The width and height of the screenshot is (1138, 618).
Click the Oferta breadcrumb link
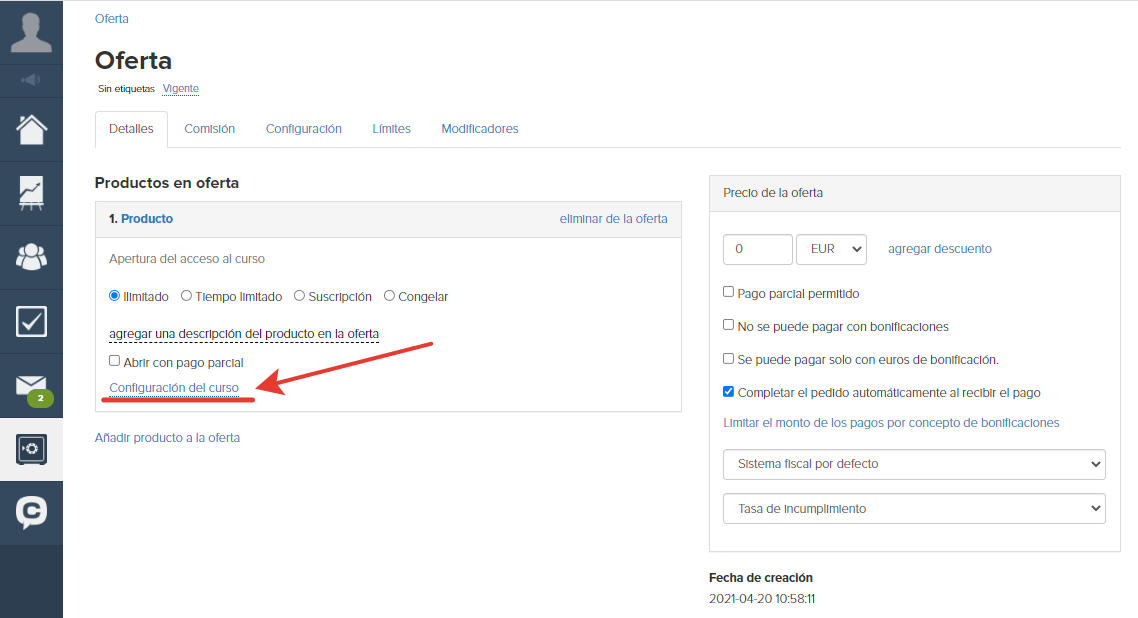click(x=112, y=19)
